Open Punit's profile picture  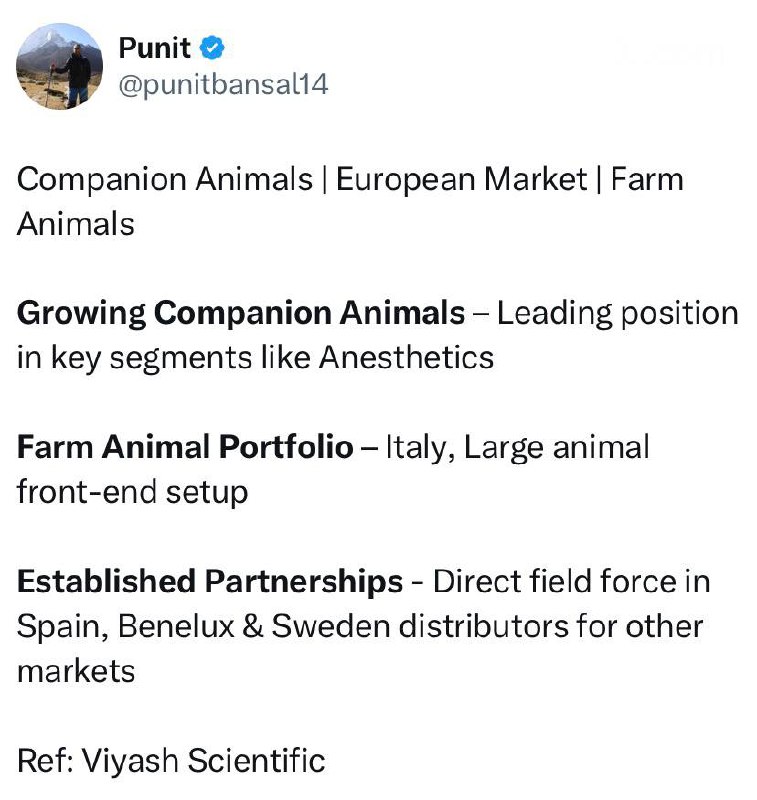click(60, 66)
